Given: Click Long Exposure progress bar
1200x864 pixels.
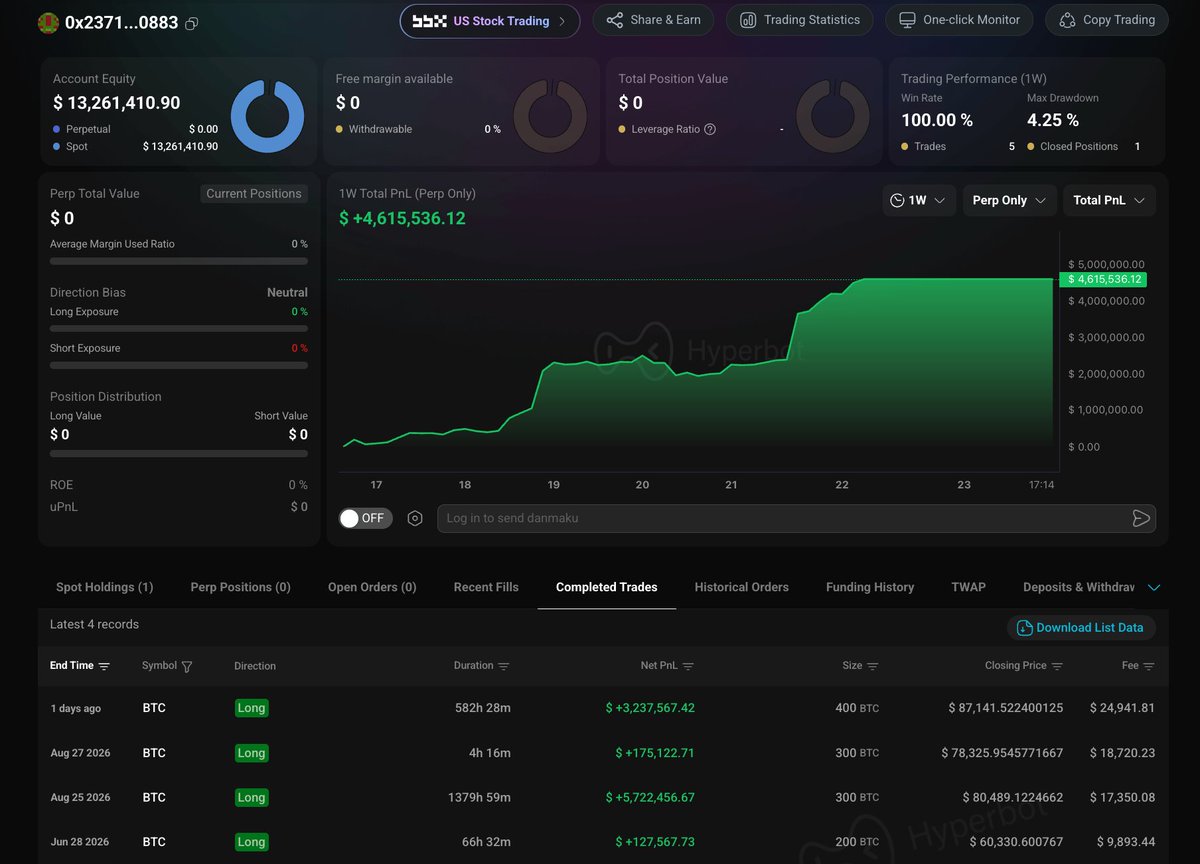Looking at the screenshot, I should (179, 328).
